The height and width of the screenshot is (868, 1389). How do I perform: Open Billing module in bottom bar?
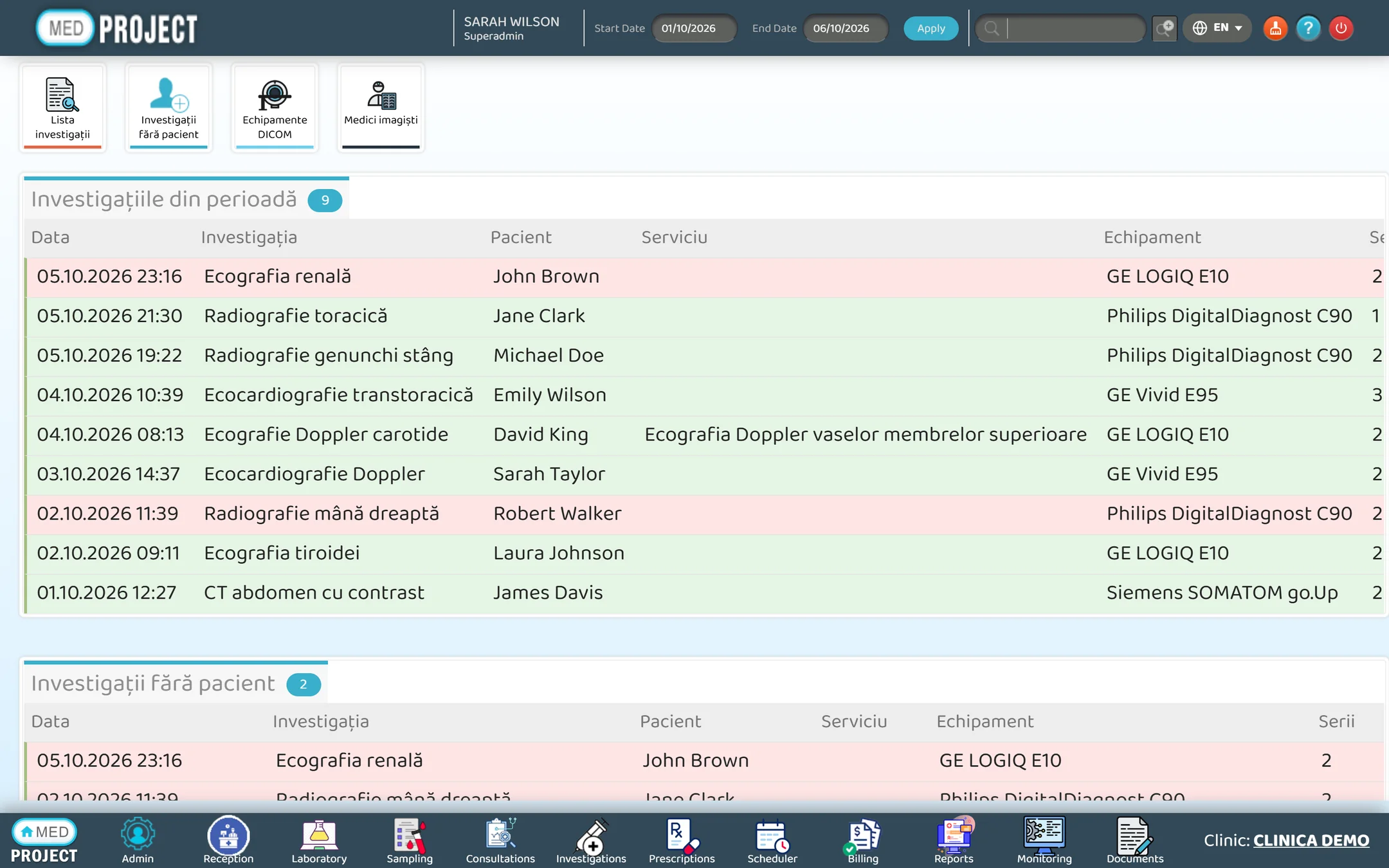click(x=863, y=840)
